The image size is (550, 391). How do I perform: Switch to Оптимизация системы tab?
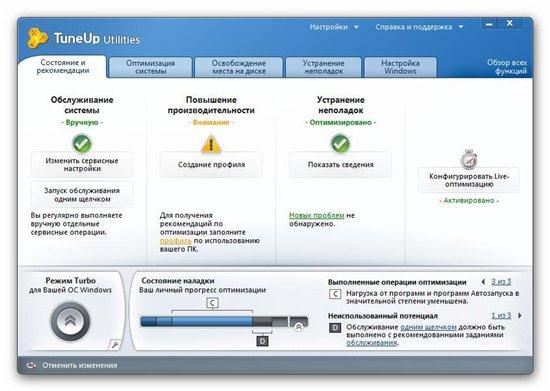point(150,67)
